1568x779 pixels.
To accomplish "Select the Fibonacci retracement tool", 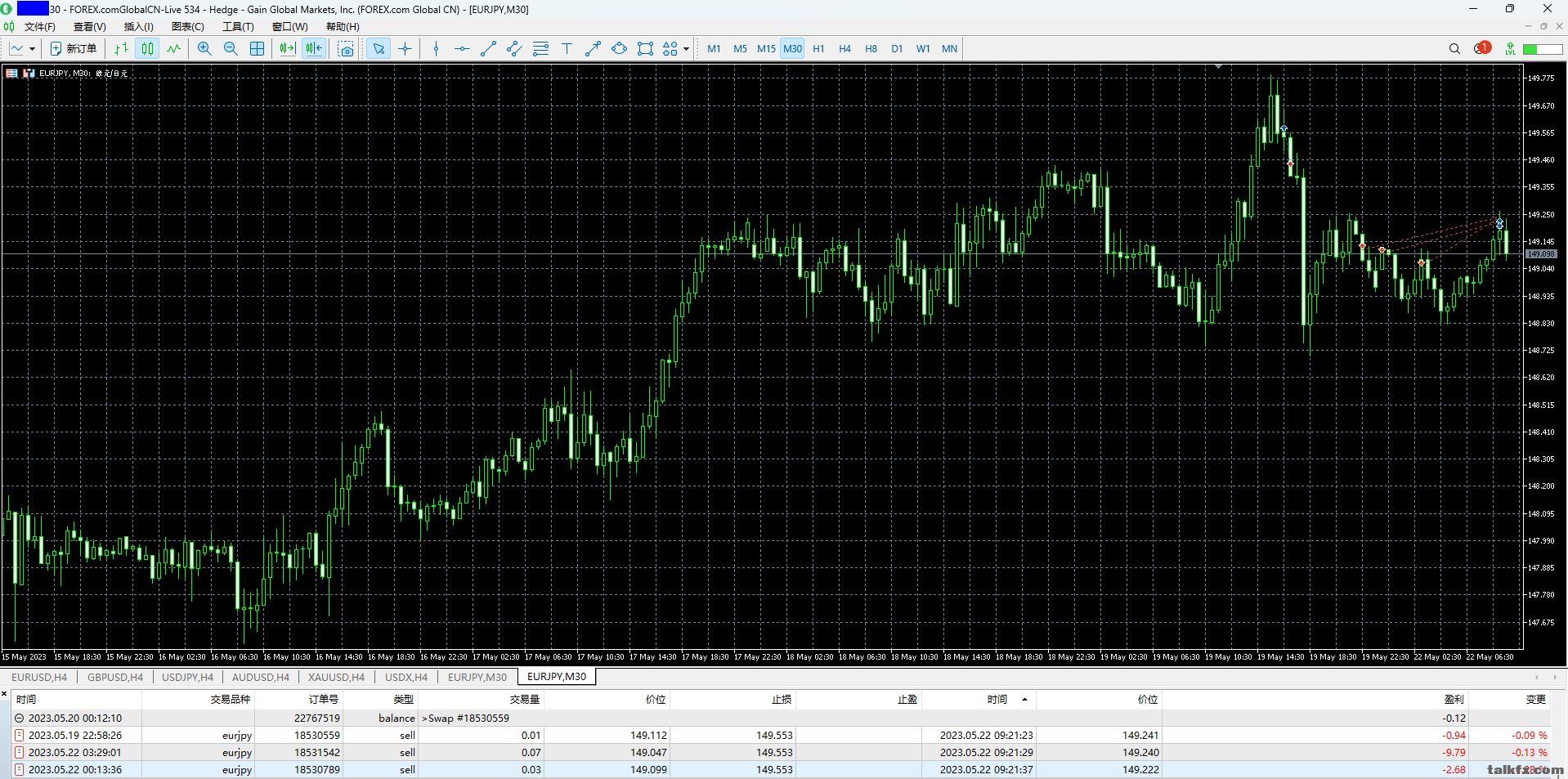I will [x=540, y=48].
